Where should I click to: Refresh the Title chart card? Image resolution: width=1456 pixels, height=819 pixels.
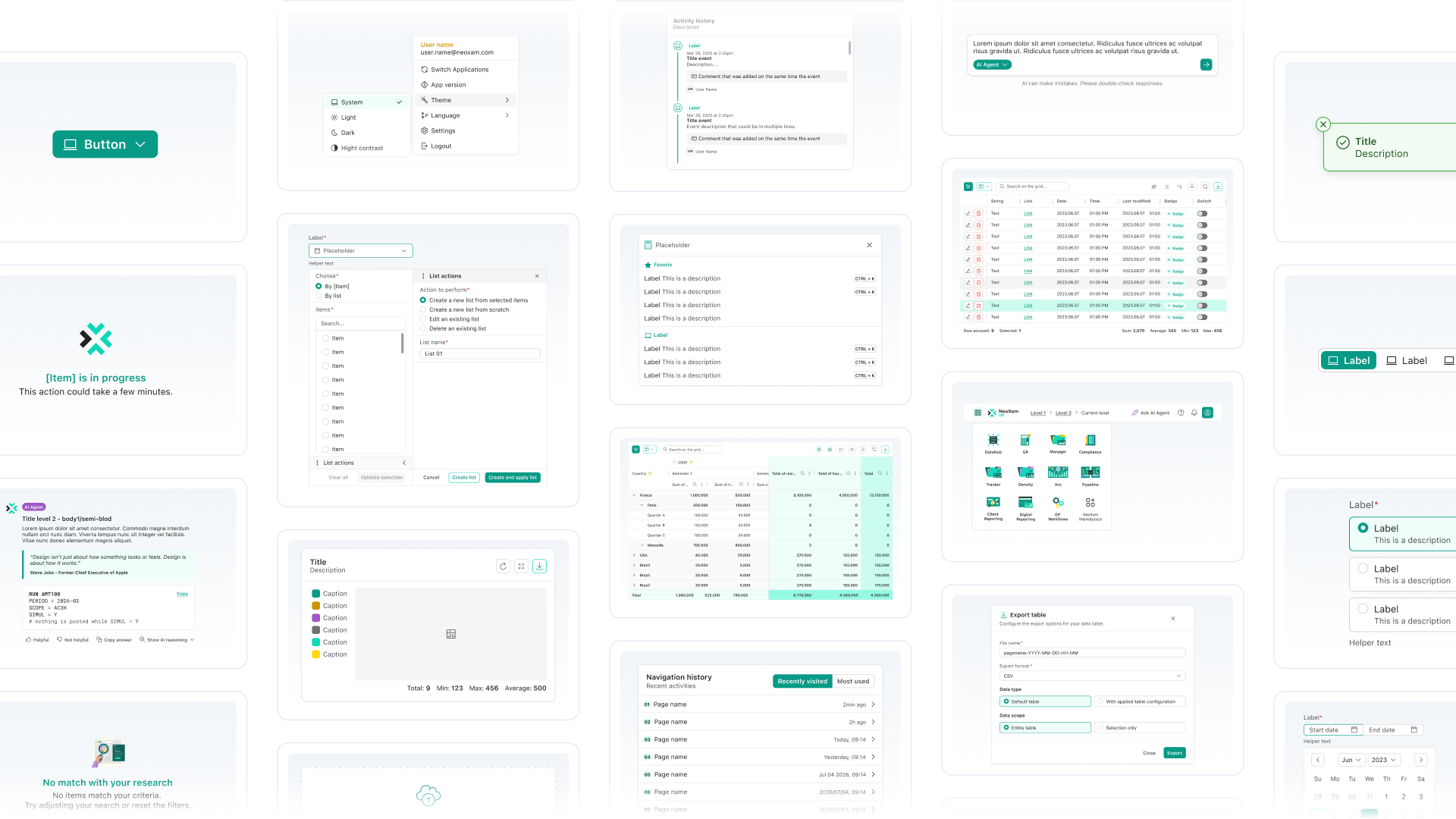503,566
